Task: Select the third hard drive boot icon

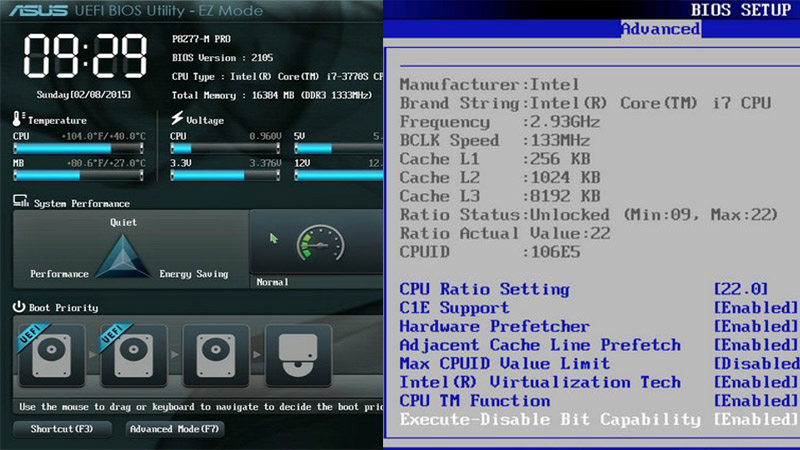Action: pyautogui.click(x=216, y=355)
